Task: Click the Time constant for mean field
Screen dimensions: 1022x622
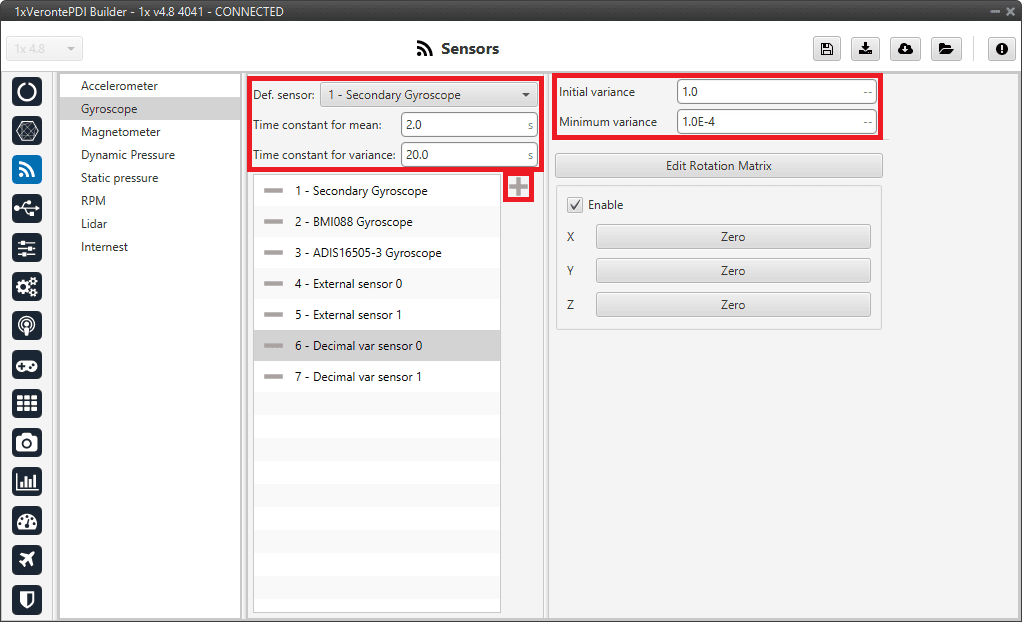Action: click(x=468, y=125)
